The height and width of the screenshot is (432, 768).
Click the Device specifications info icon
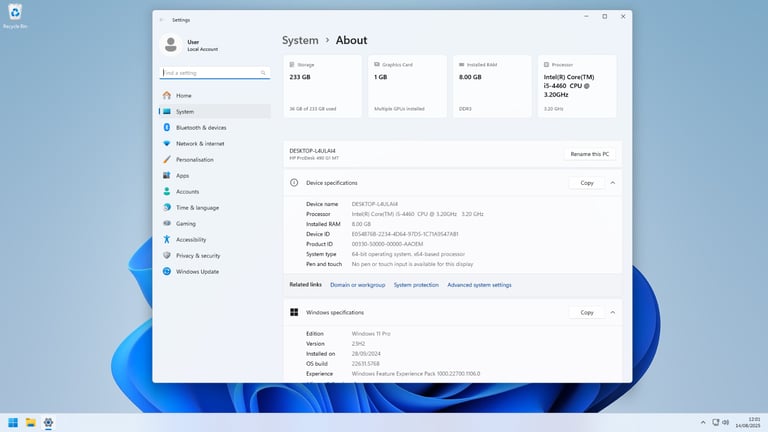coord(294,183)
